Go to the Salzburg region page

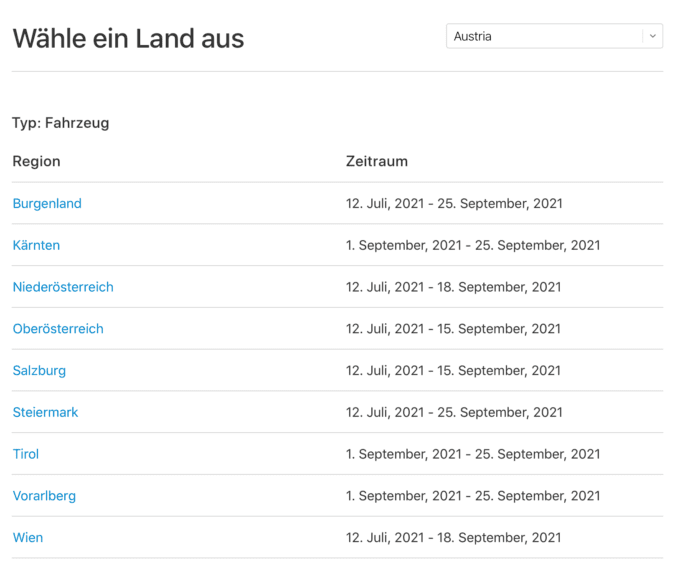tap(39, 370)
